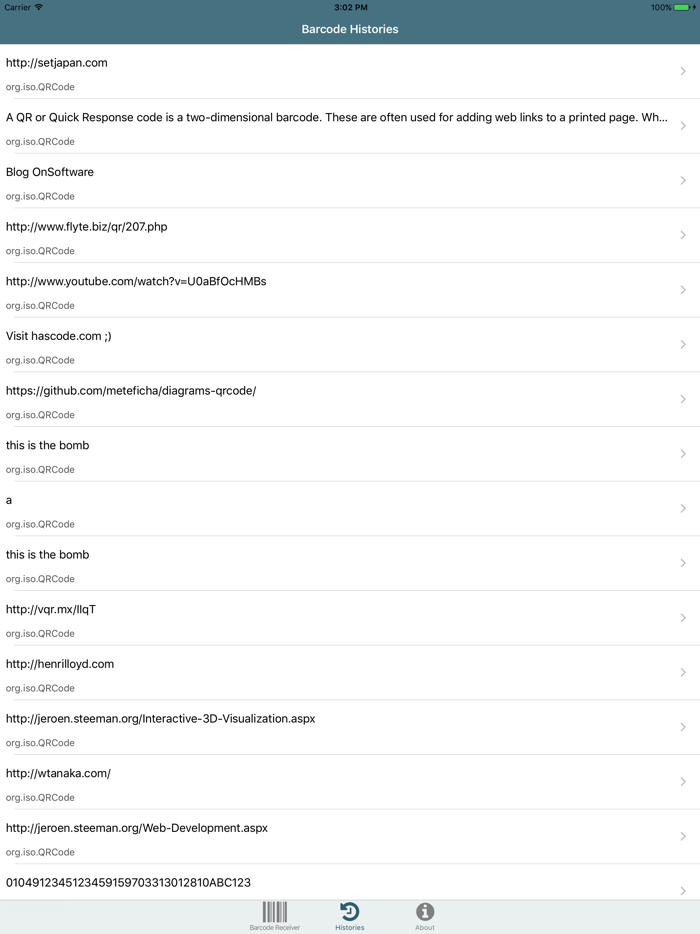700x934 pixels.
Task: Tap the 'Barcode Histories' title bar
Action: [x=349, y=30]
